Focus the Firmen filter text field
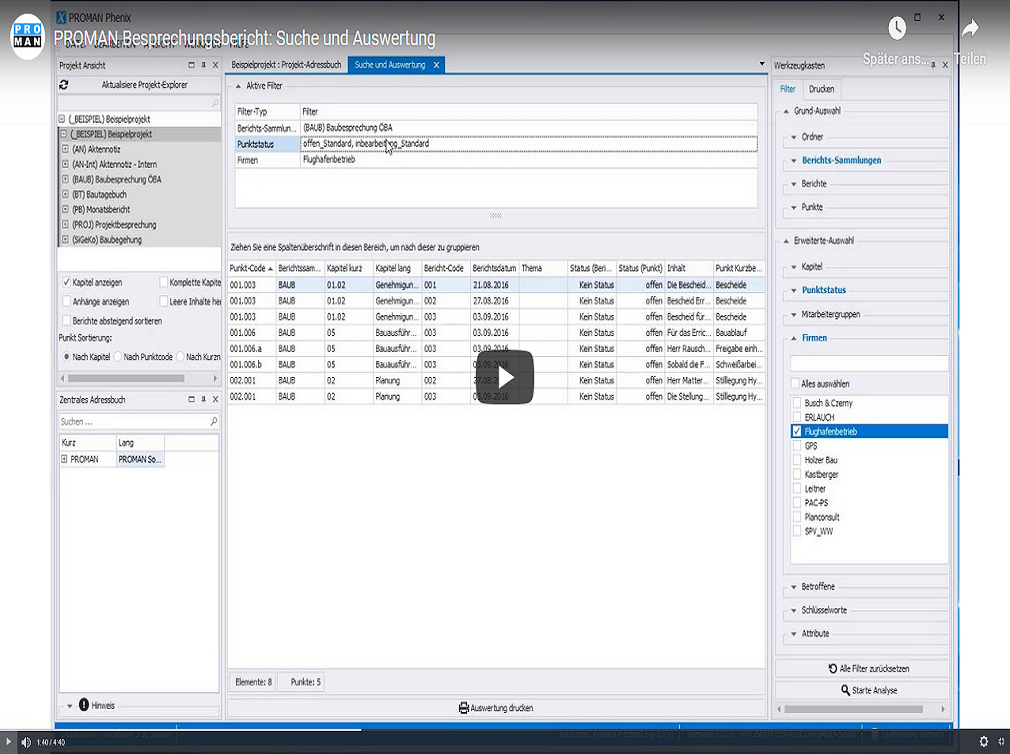 [x=869, y=363]
